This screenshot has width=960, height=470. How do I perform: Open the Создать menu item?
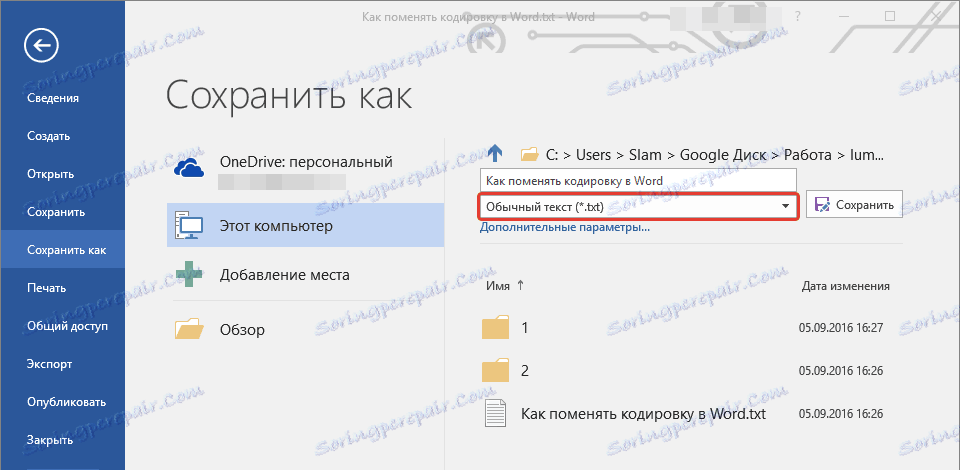tap(48, 136)
